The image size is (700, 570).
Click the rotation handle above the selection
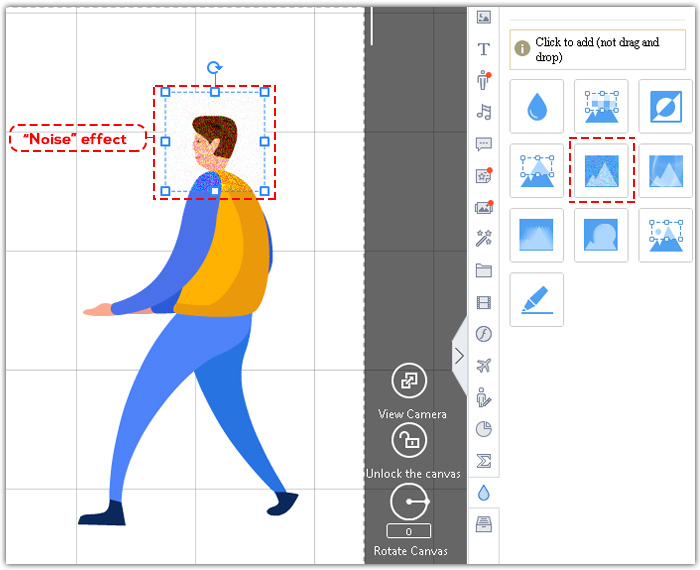215,68
